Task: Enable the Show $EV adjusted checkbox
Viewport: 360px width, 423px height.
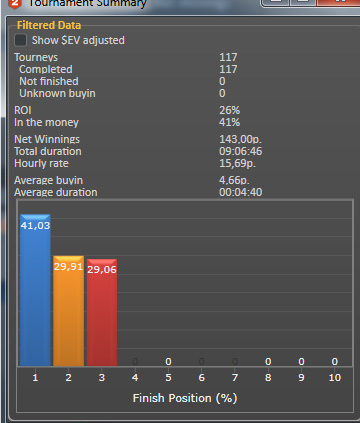Action: [20, 40]
